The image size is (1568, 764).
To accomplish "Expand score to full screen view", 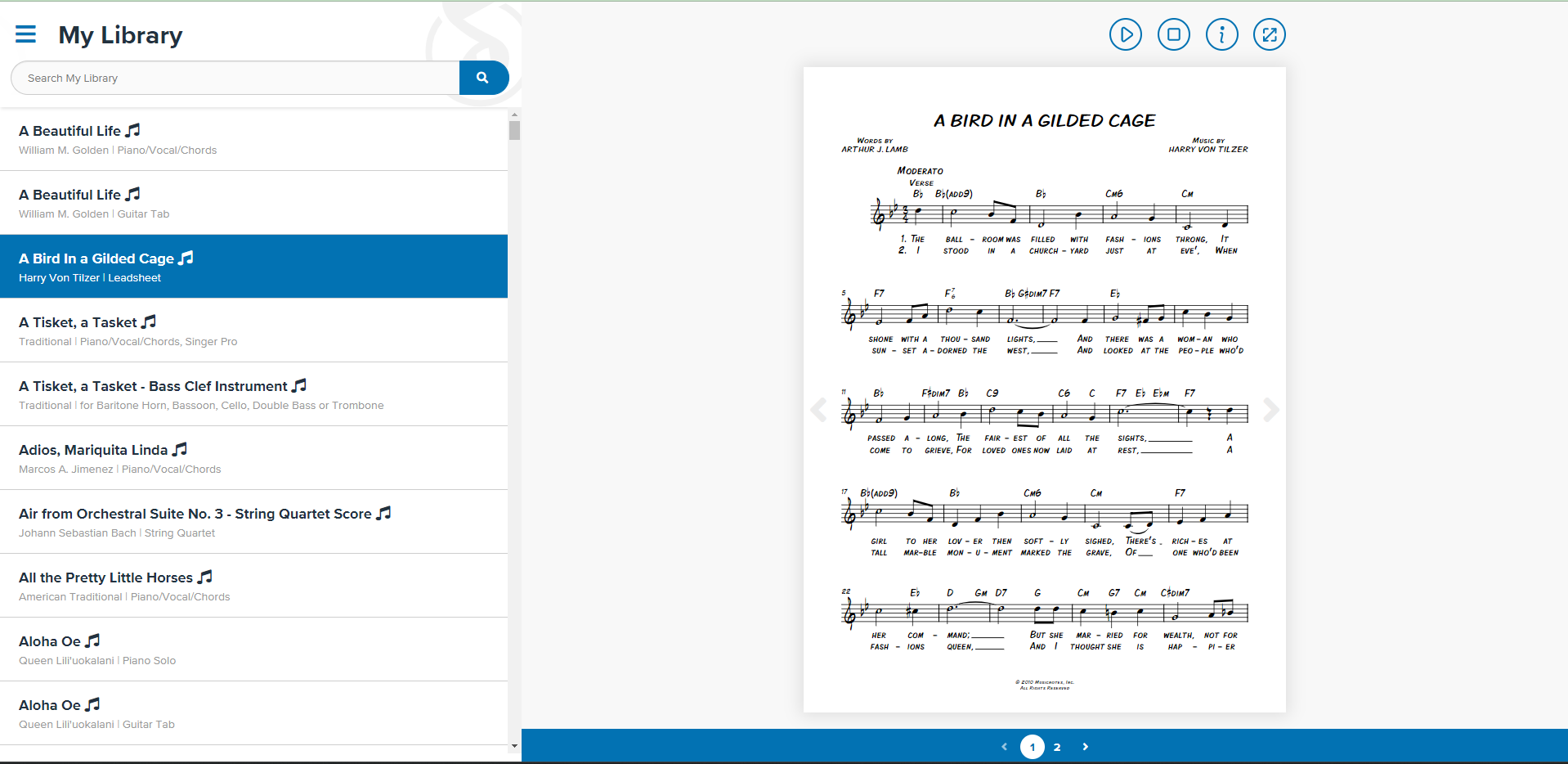I will tap(1269, 34).
